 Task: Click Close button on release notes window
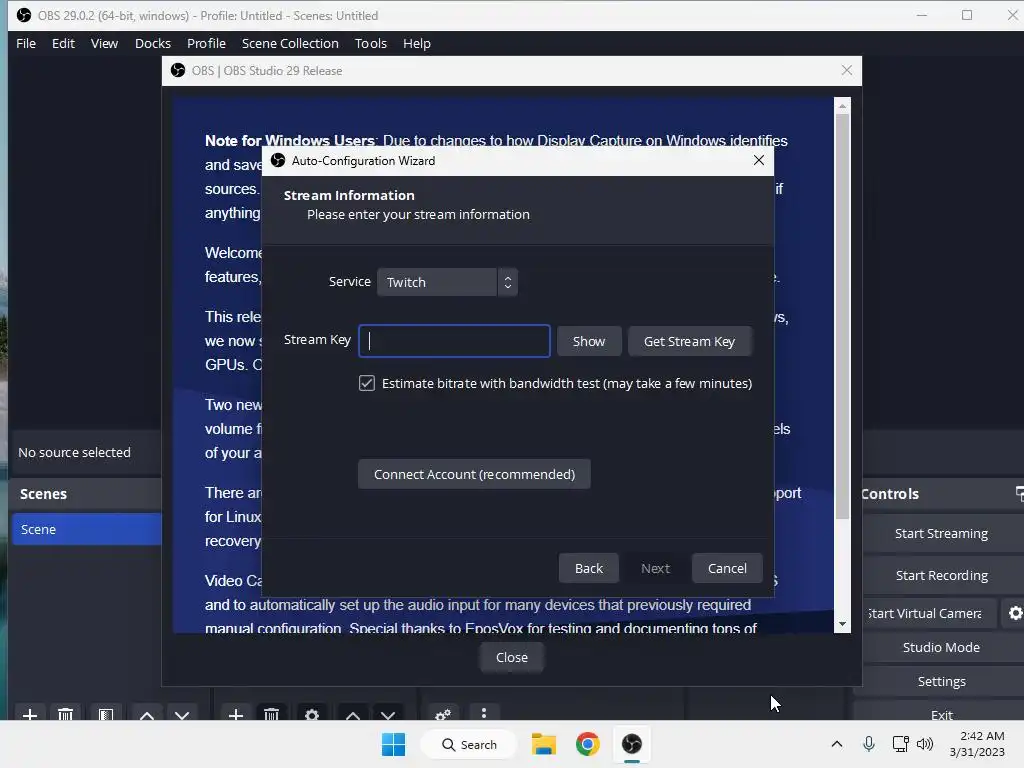pos(511,658)
